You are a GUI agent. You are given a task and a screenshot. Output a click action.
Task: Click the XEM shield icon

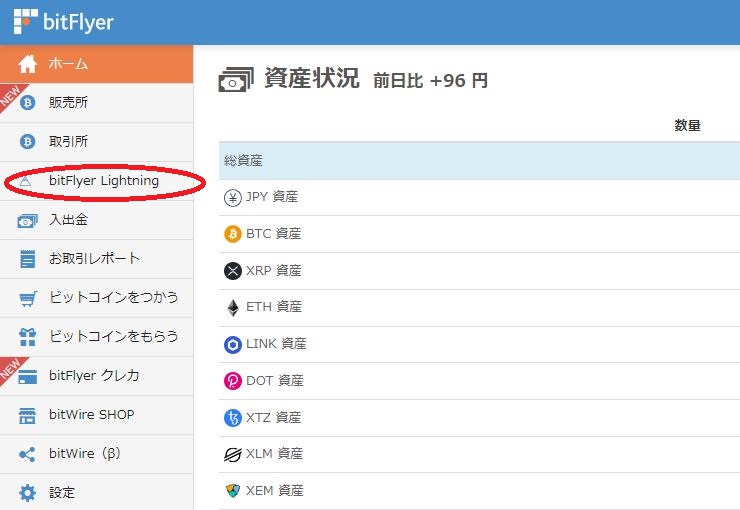point(233,491)
